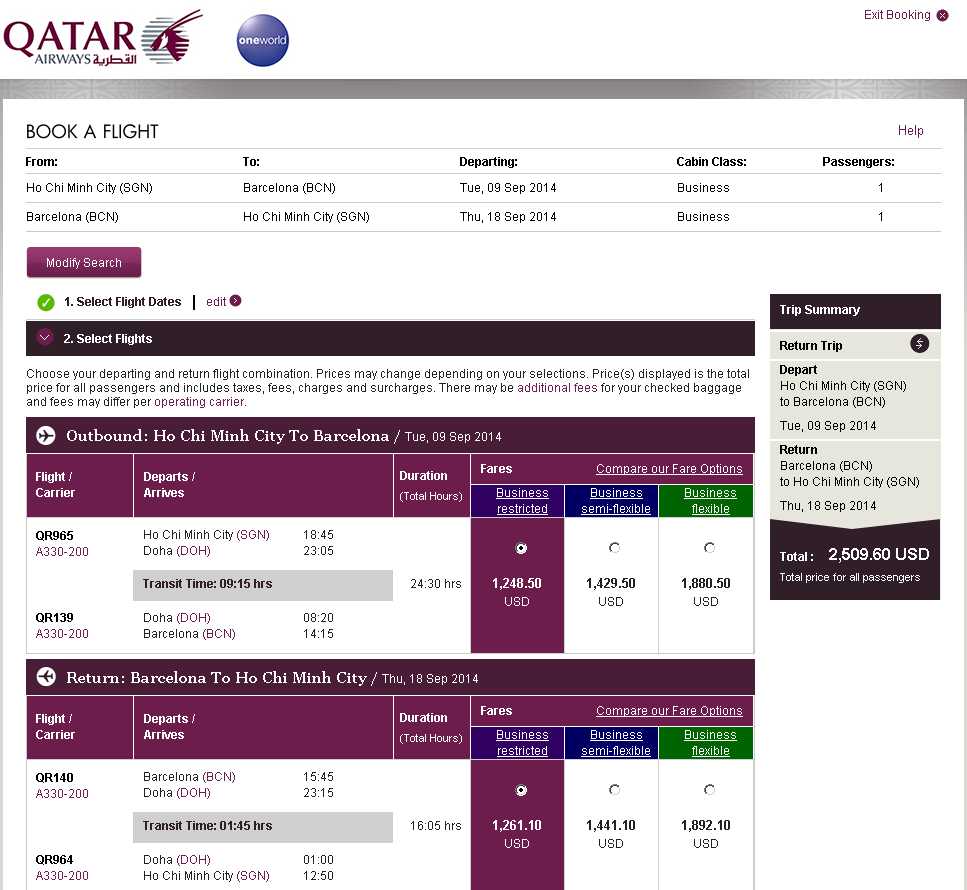This screenshot has height=890, width=967.
Task: Open the return Business flexible fare header
Action: pyautogui.click(x=710, y=743)
